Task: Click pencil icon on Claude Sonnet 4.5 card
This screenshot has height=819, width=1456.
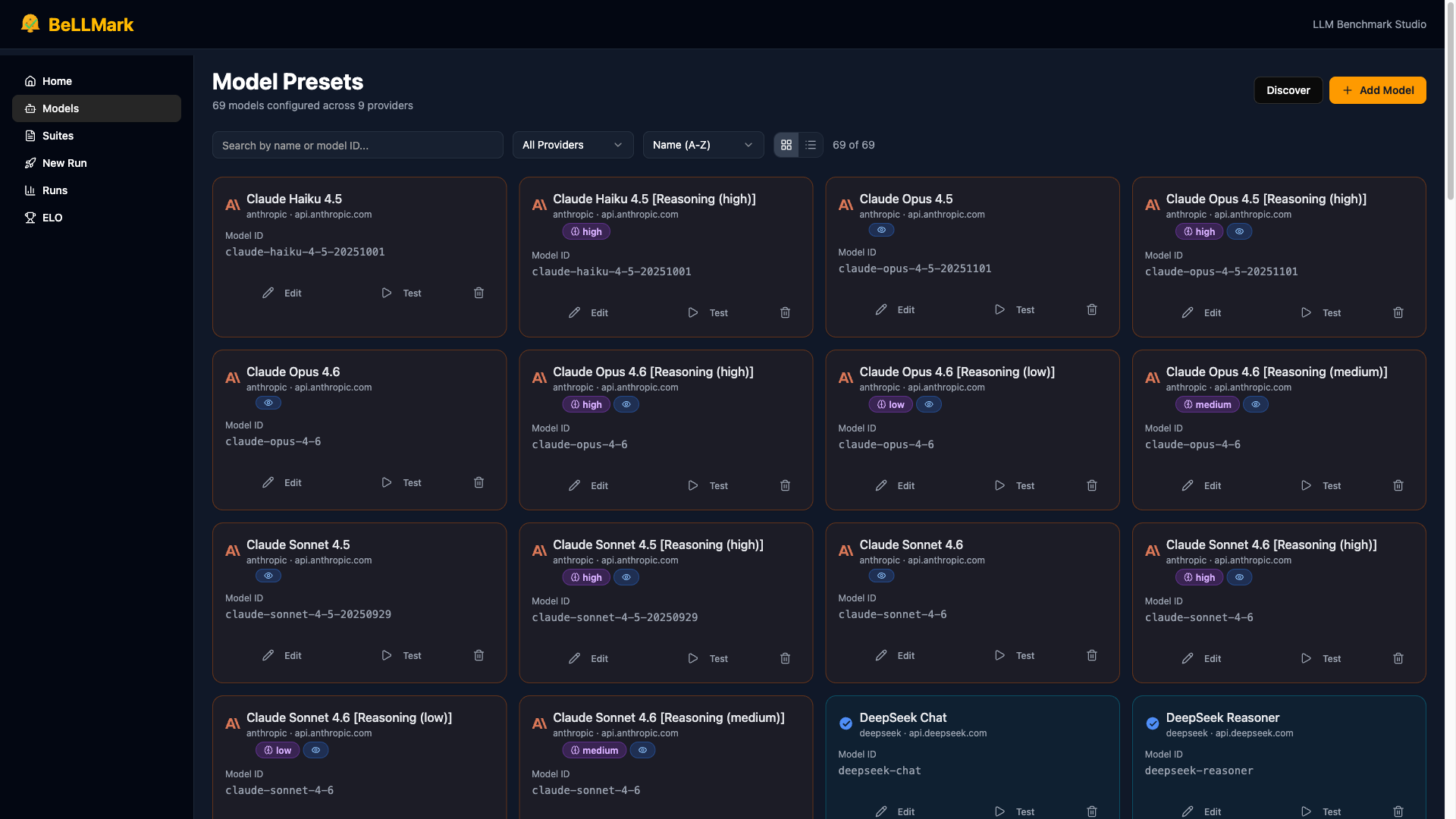Action: tap(268, 655)
